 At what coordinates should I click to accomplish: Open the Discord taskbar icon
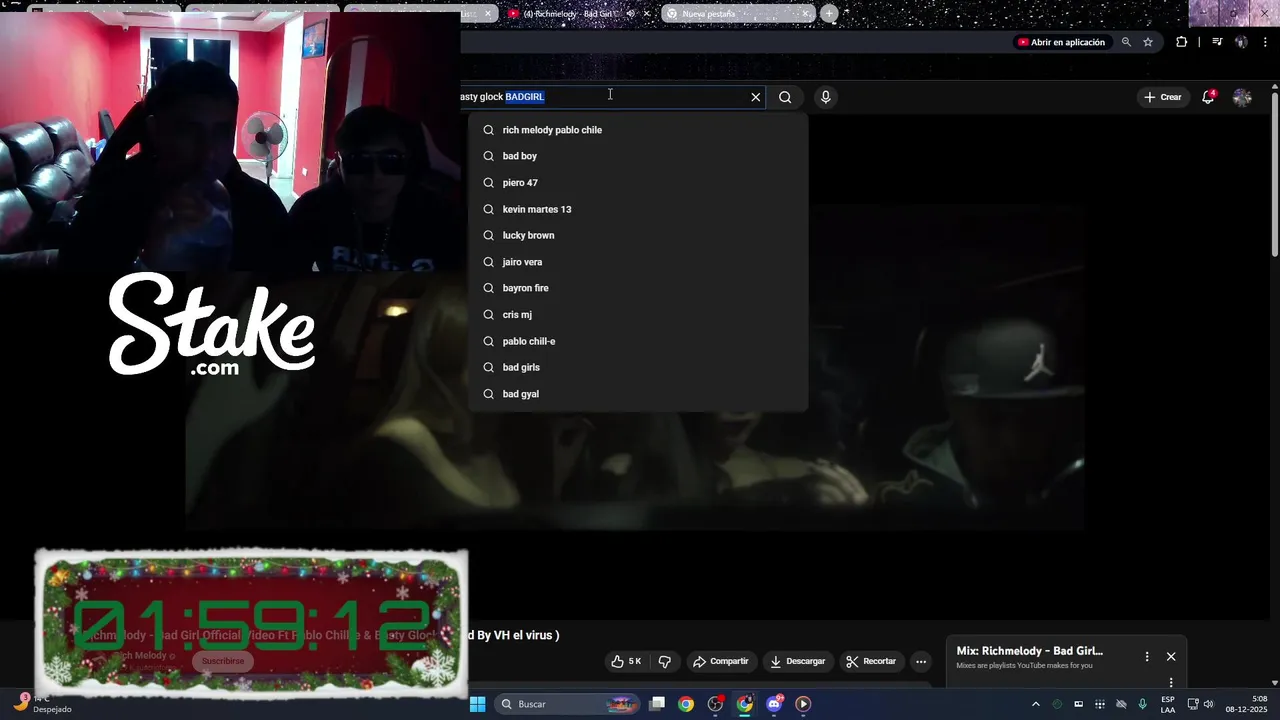click(x=774, y=704)
